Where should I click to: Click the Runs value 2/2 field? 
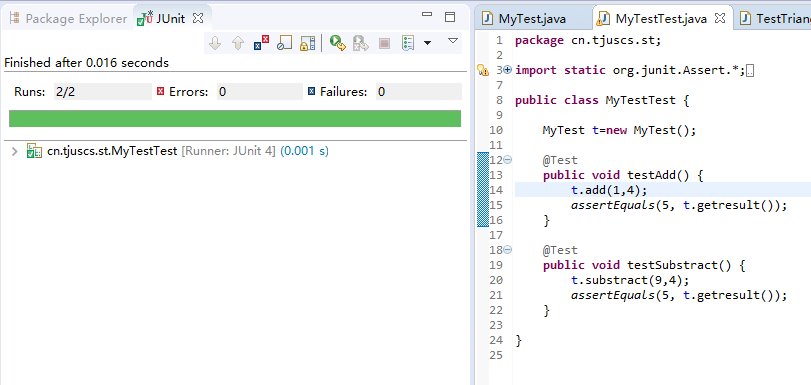click(102, 92)
